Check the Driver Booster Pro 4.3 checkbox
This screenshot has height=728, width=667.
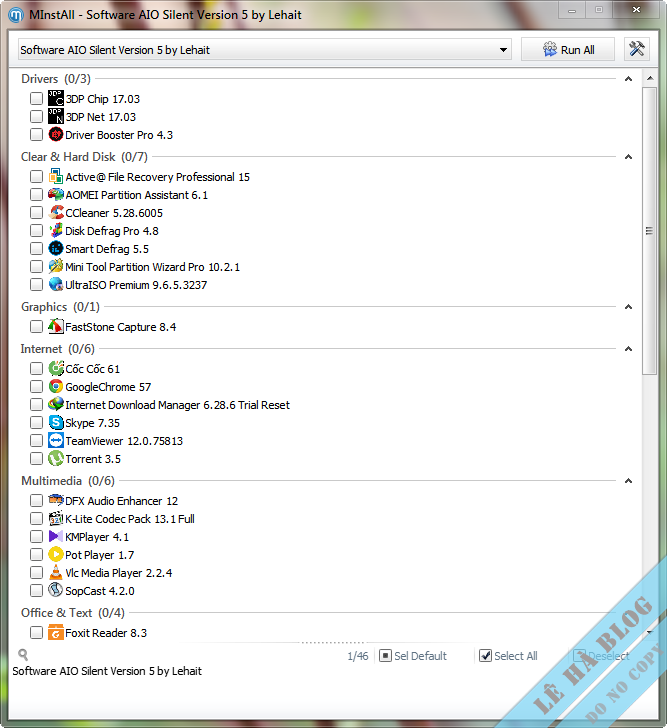coord(36,135)
